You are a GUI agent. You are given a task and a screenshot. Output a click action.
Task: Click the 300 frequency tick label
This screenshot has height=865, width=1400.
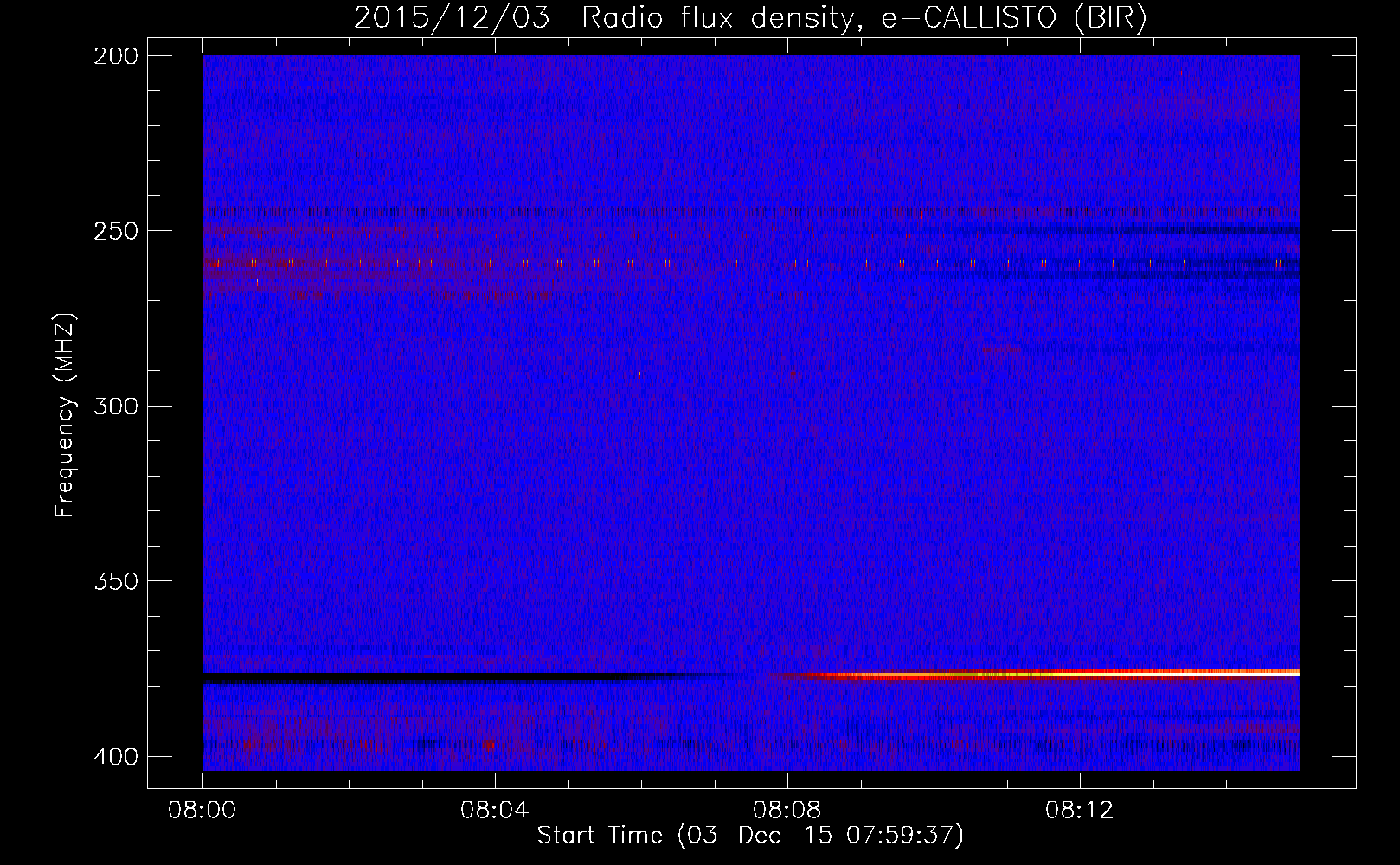click(x=114, y=406)
